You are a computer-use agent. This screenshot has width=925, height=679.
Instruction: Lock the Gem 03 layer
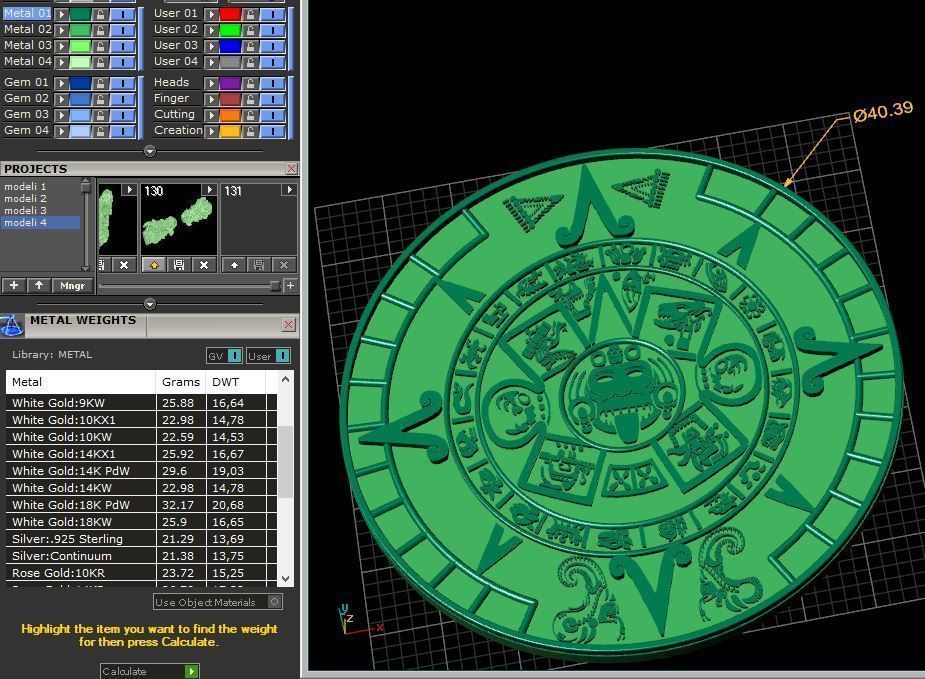tap(101, 115)
